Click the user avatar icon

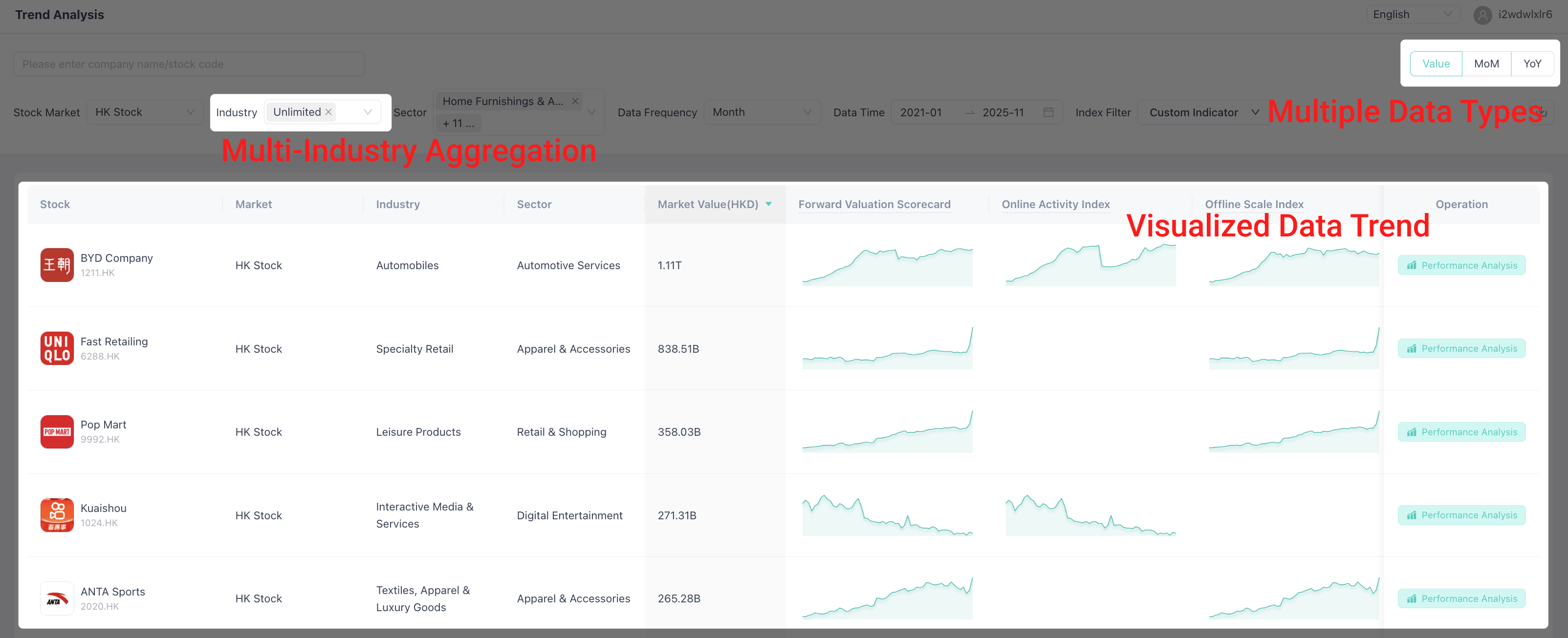(1482, 15)
